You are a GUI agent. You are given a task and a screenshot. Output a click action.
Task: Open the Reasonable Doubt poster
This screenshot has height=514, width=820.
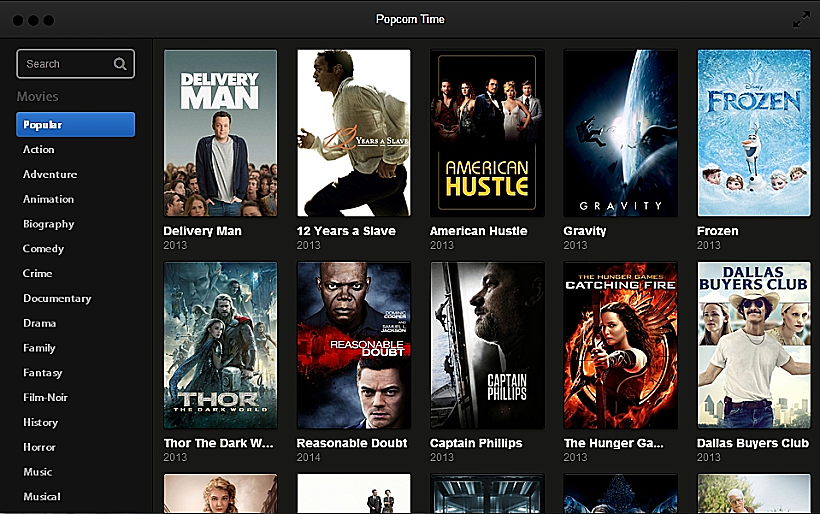(353, 345)
